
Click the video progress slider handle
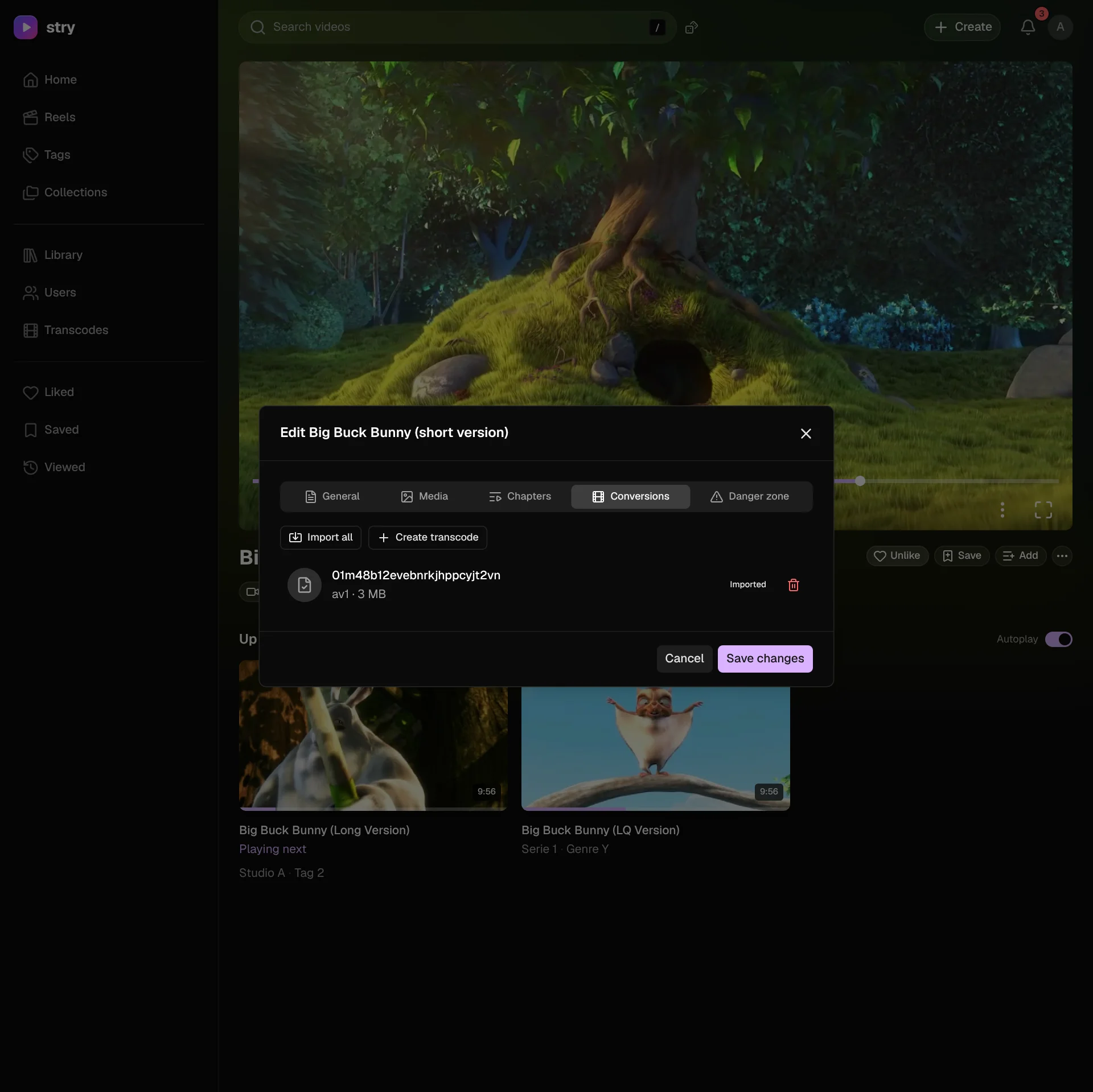click(x=860, y=481)
